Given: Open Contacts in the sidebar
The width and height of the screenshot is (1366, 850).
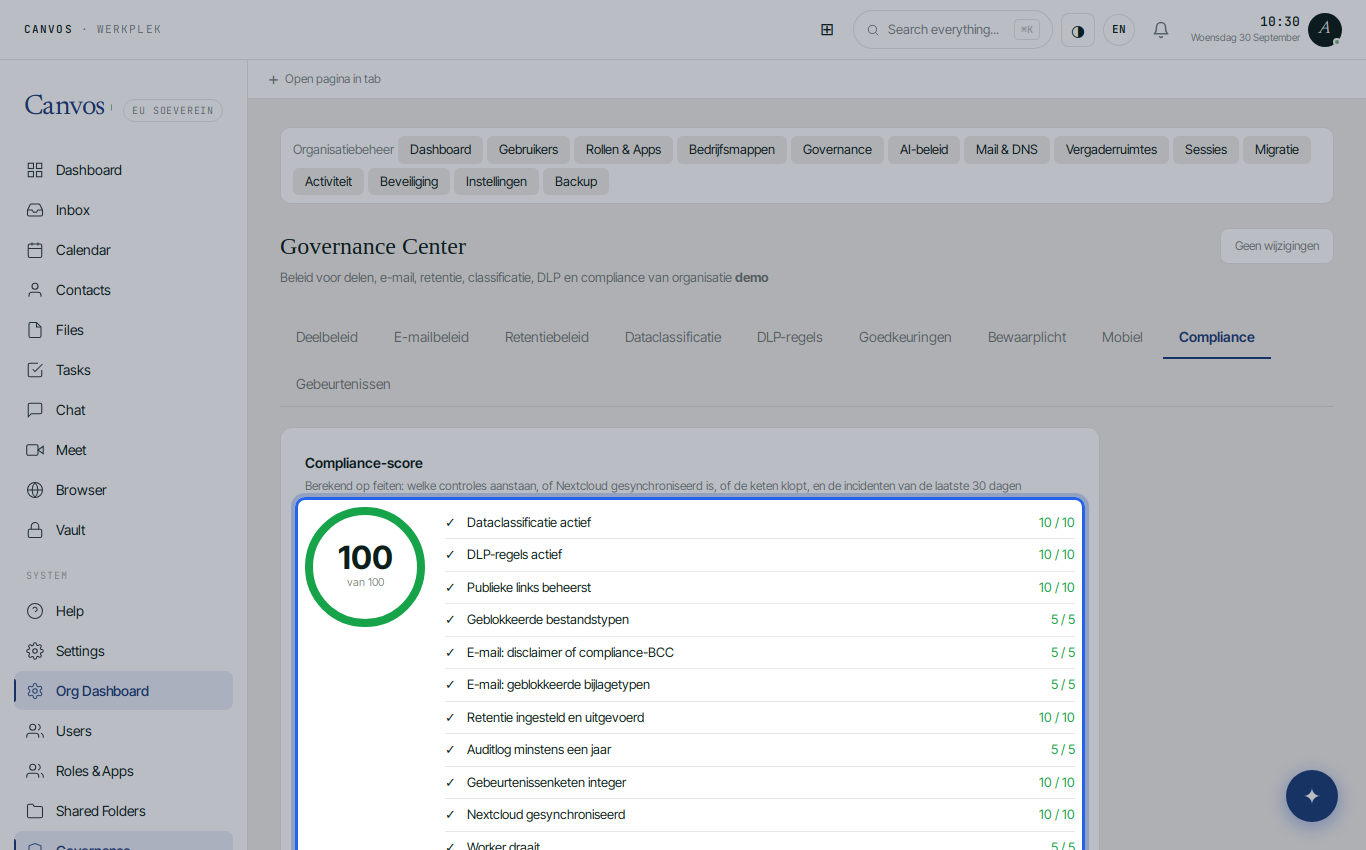Looking at the screenshot, I should [124, 290].
